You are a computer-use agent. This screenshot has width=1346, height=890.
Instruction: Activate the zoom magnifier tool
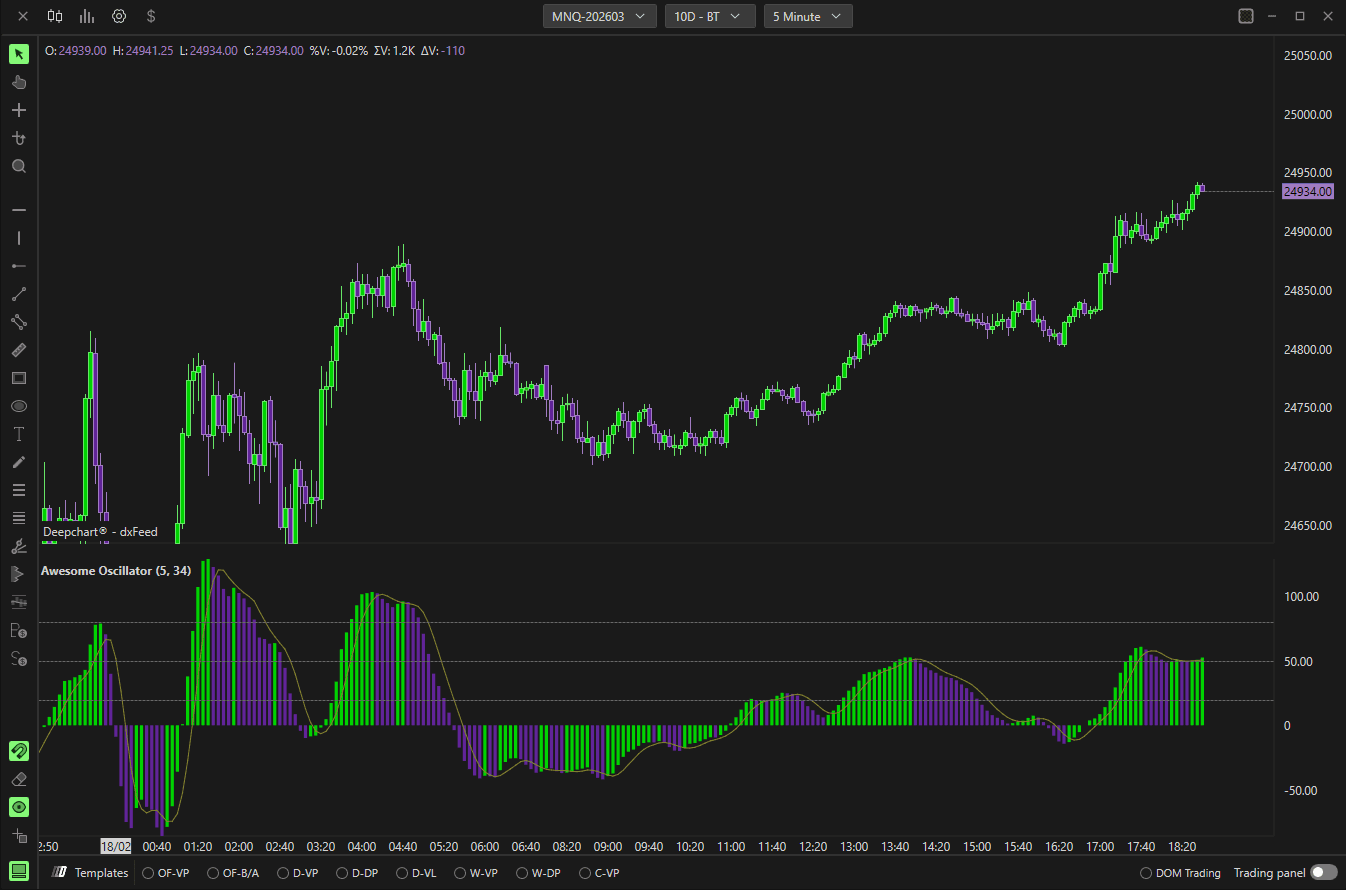coord(19,166)
